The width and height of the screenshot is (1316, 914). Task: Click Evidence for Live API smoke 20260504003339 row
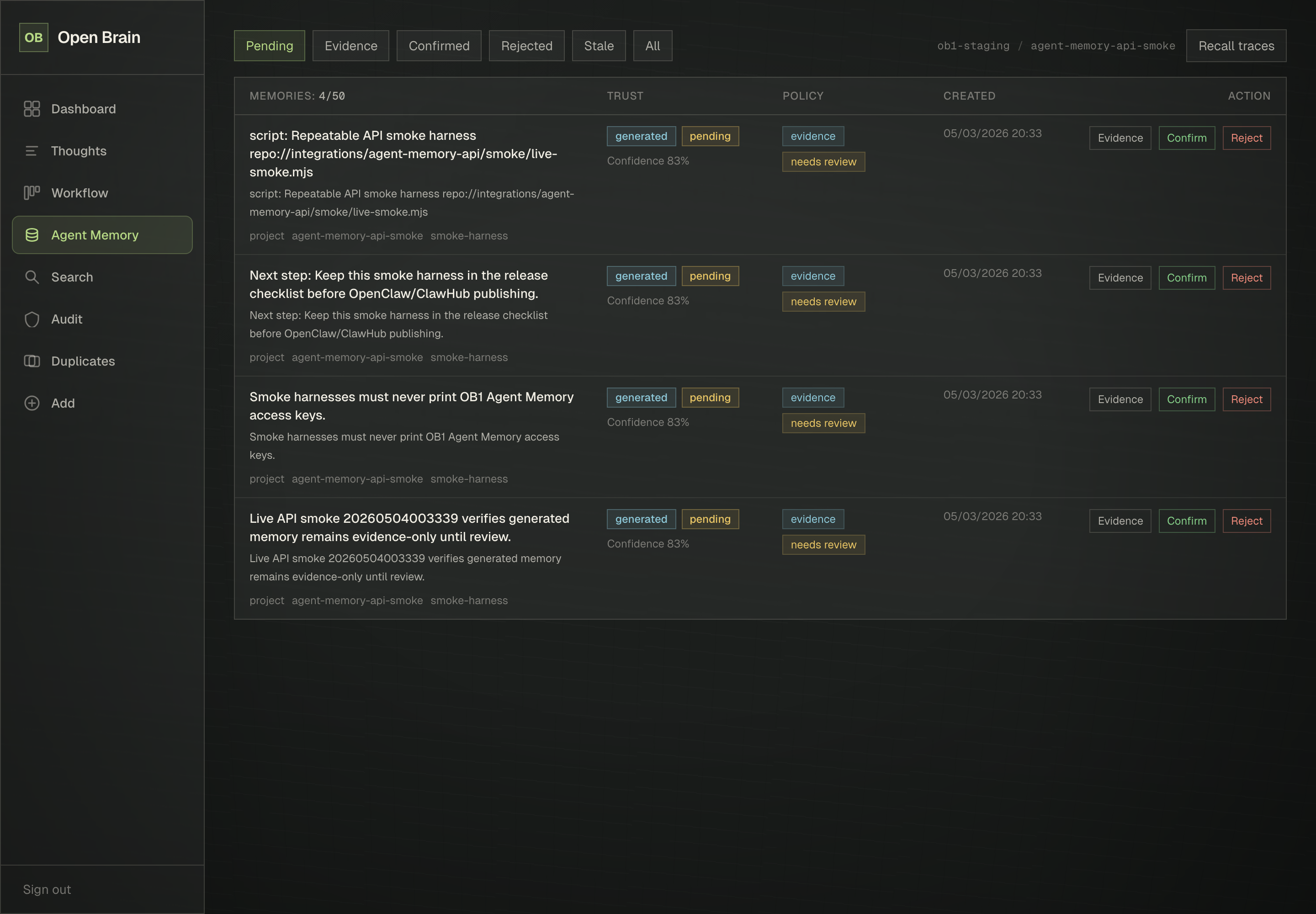1120,521
